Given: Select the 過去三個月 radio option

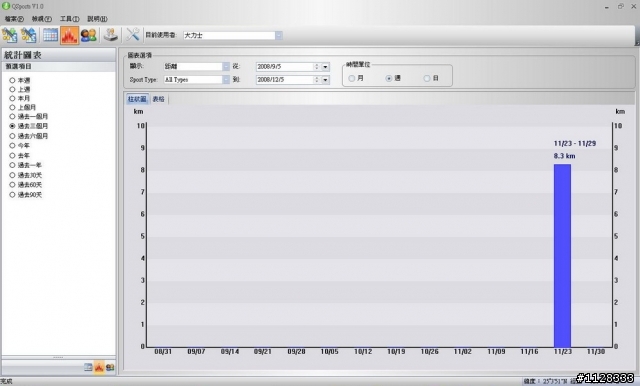Looking at the screenshot, I should 29,126.
